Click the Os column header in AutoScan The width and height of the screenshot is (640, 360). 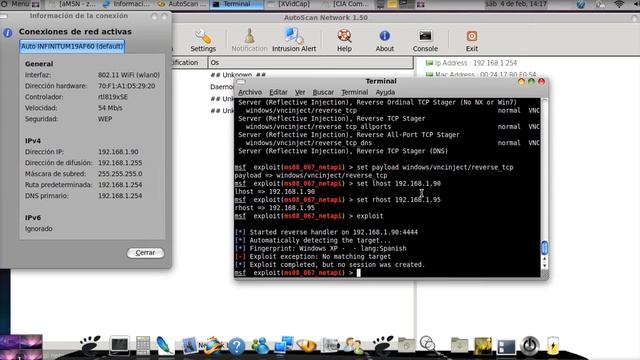[x=310, y=62]
